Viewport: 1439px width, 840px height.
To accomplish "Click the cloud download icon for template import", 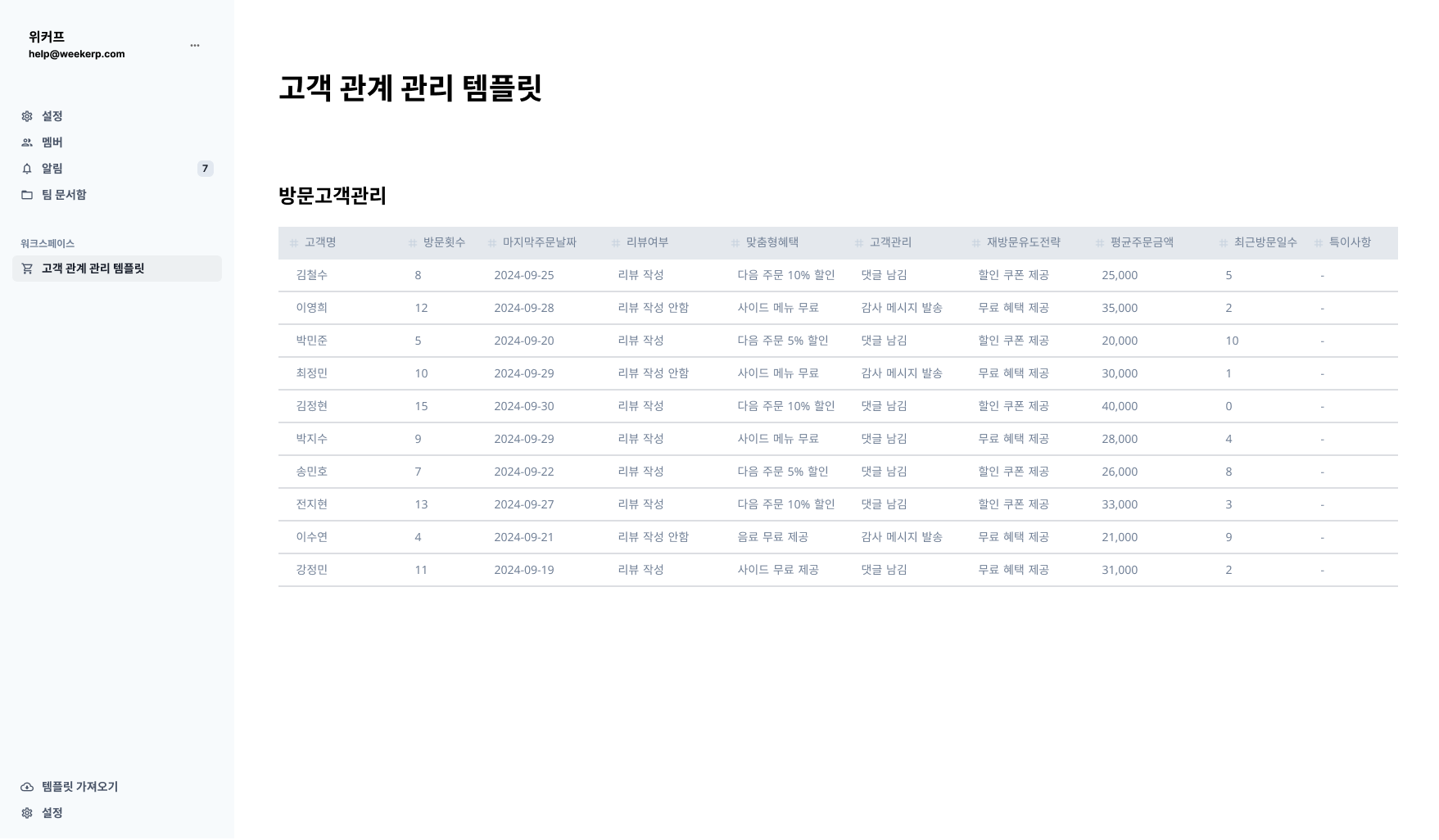I will (27, 787).
